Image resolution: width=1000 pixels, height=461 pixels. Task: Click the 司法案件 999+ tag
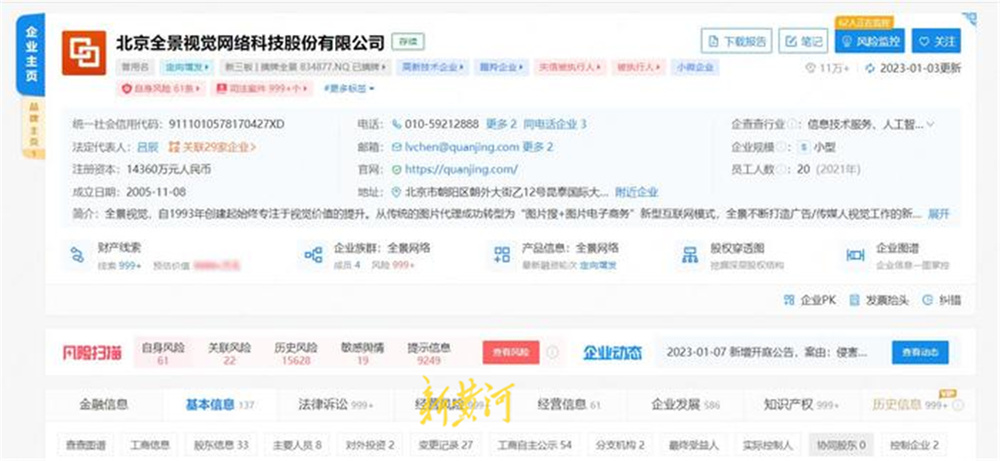point(261,89)
